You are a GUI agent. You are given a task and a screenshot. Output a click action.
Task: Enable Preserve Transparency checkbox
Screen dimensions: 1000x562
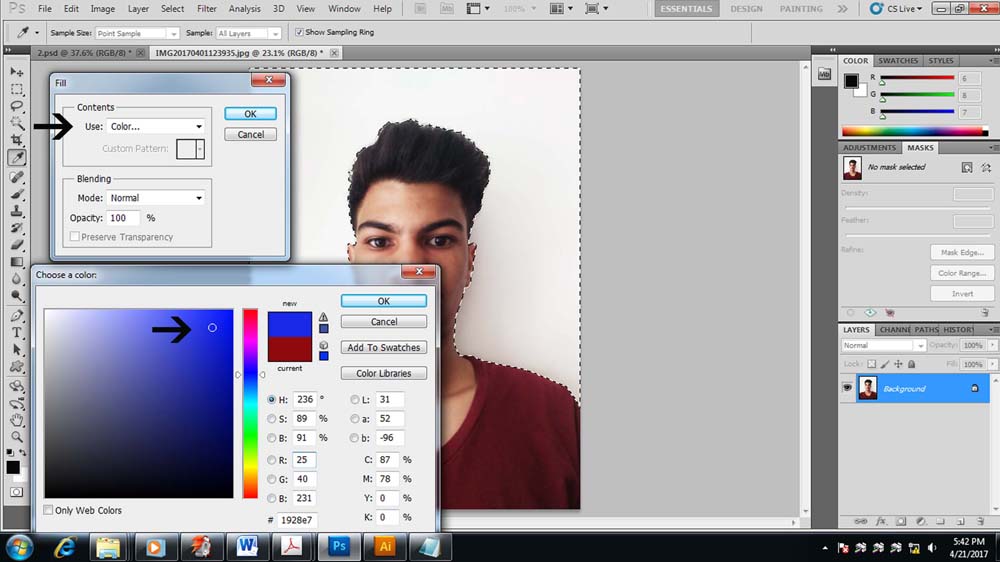pos(75,237)
